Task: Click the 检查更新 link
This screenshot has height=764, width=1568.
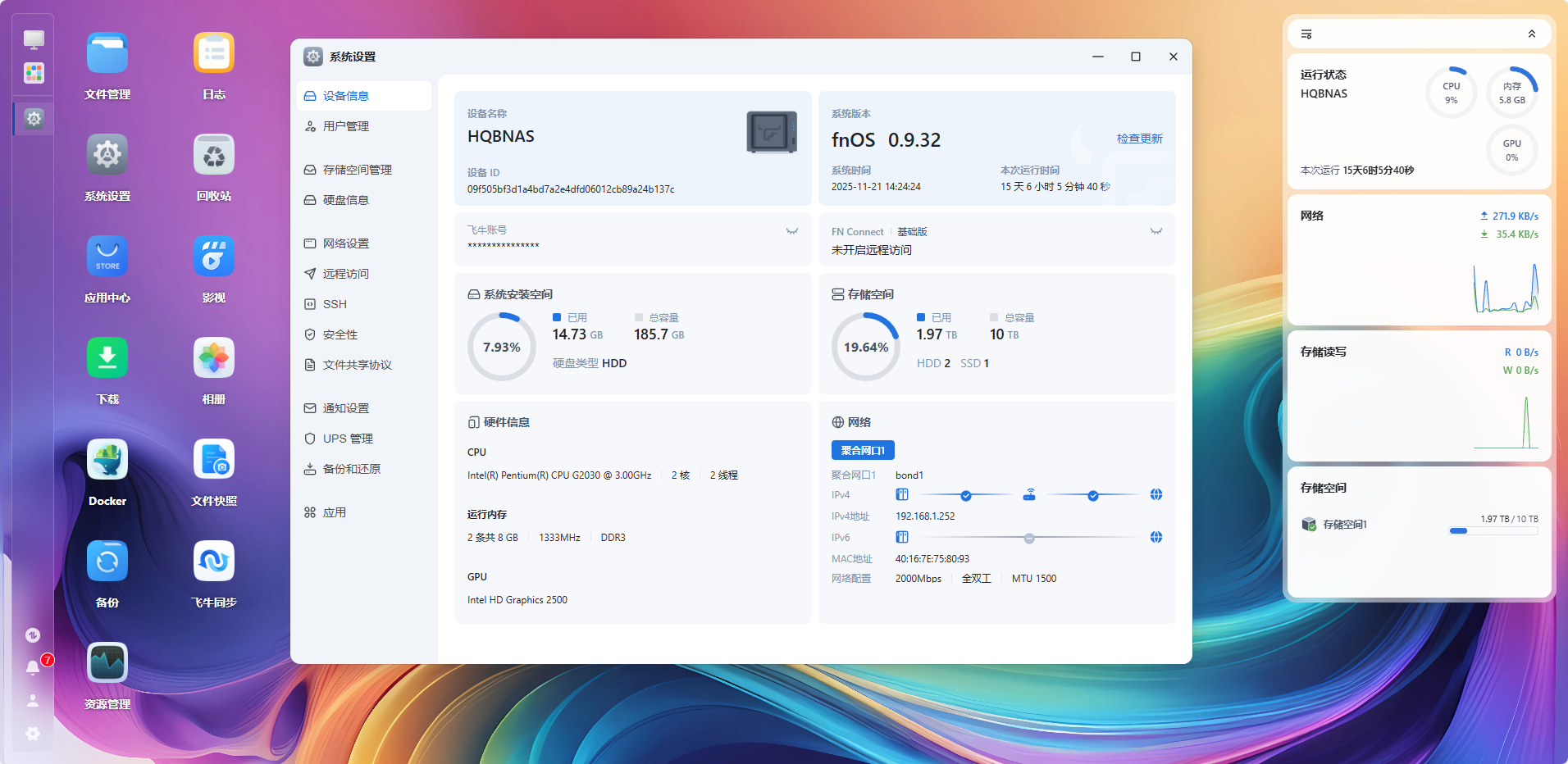Action: pos(1139,139)
